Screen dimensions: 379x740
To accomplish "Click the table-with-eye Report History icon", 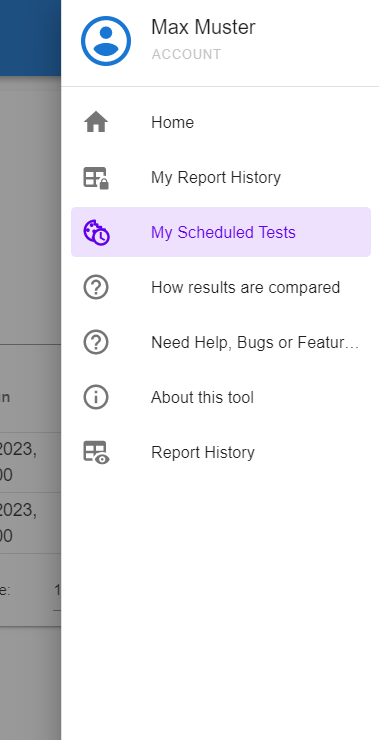I will [x=96, y=452].
